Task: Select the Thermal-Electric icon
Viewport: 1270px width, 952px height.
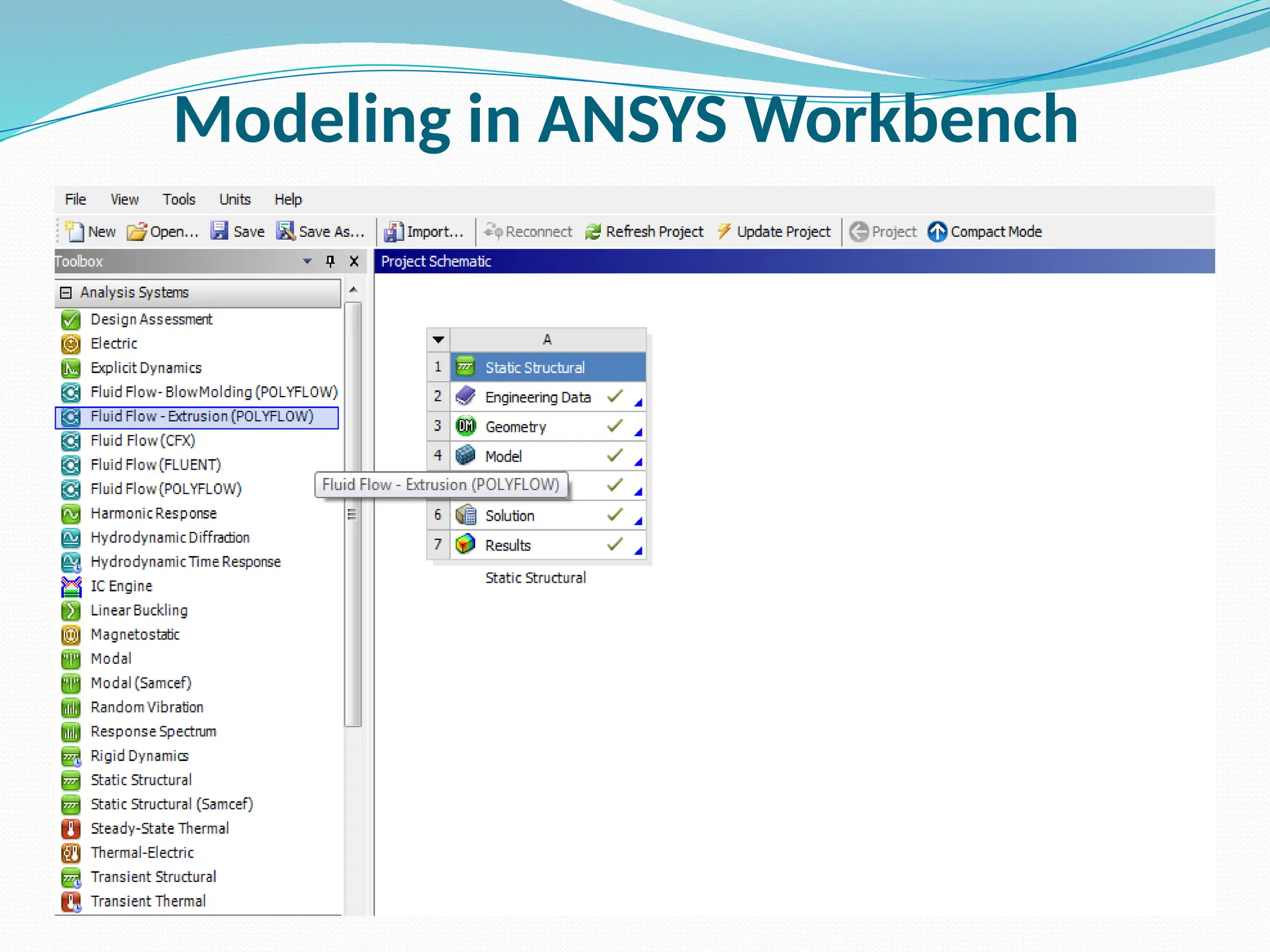Action: point(71,853)
